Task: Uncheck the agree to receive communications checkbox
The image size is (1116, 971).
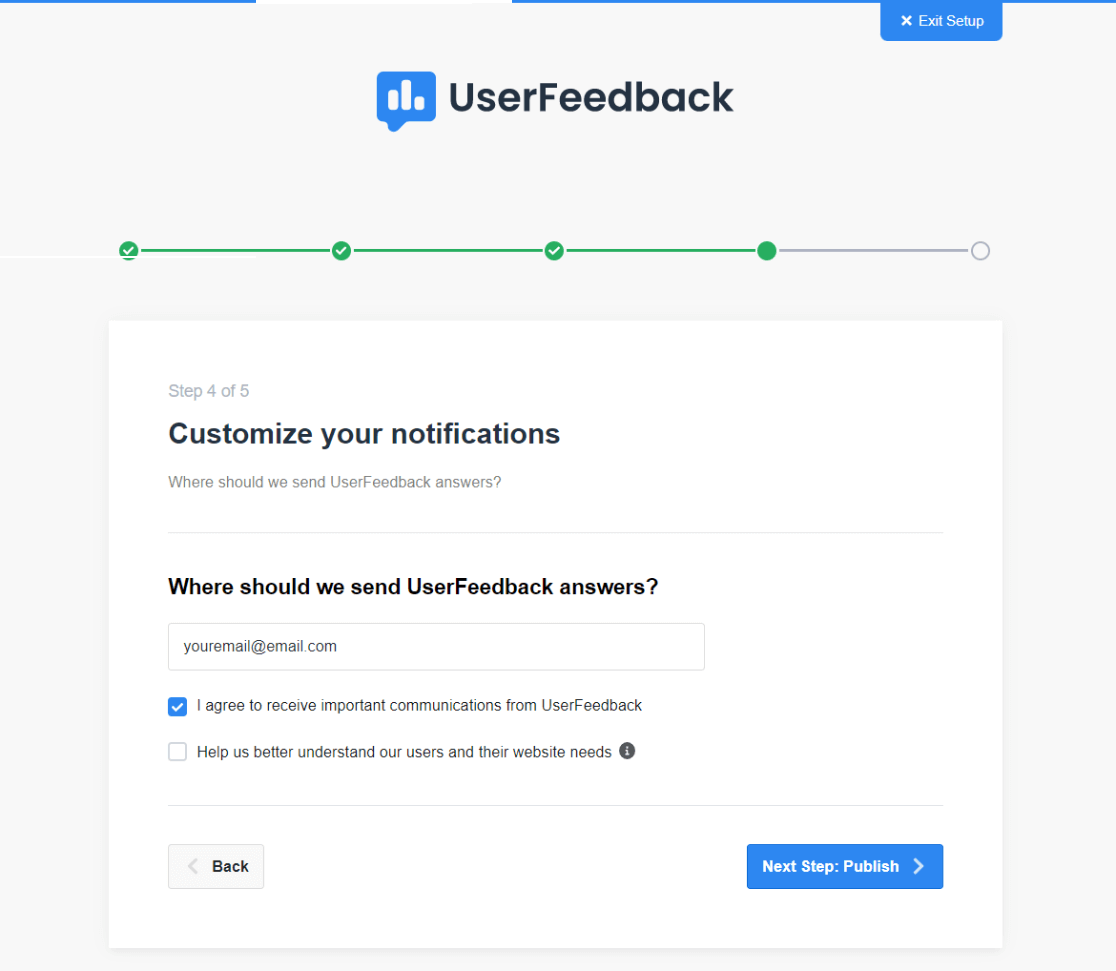Action: click(x=178, y=707)
